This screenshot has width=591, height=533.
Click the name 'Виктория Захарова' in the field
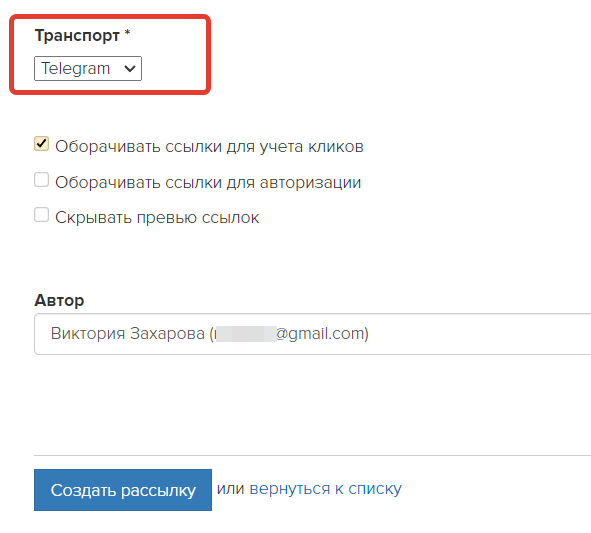[x=127, y=334]
